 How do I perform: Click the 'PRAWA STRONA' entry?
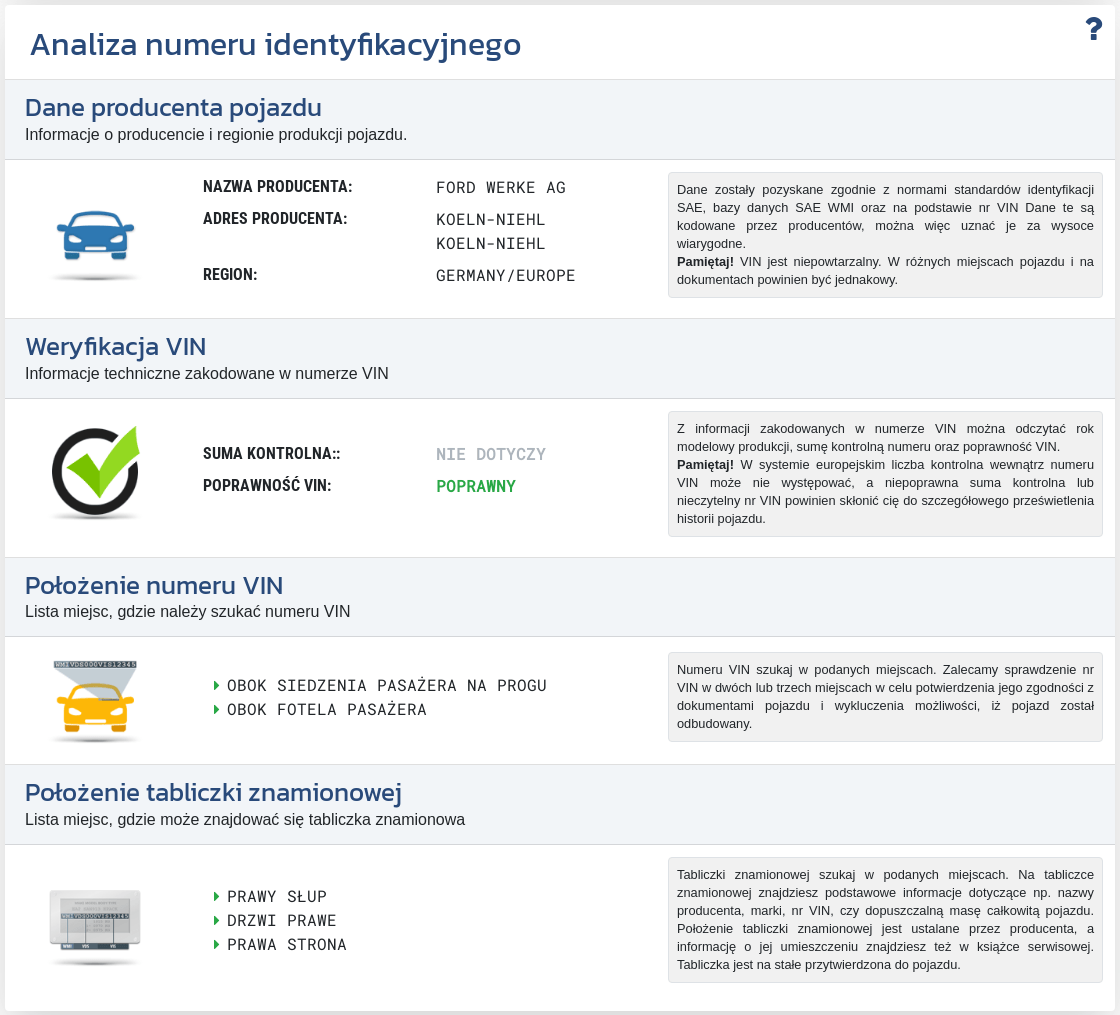(x=286, y=945)
